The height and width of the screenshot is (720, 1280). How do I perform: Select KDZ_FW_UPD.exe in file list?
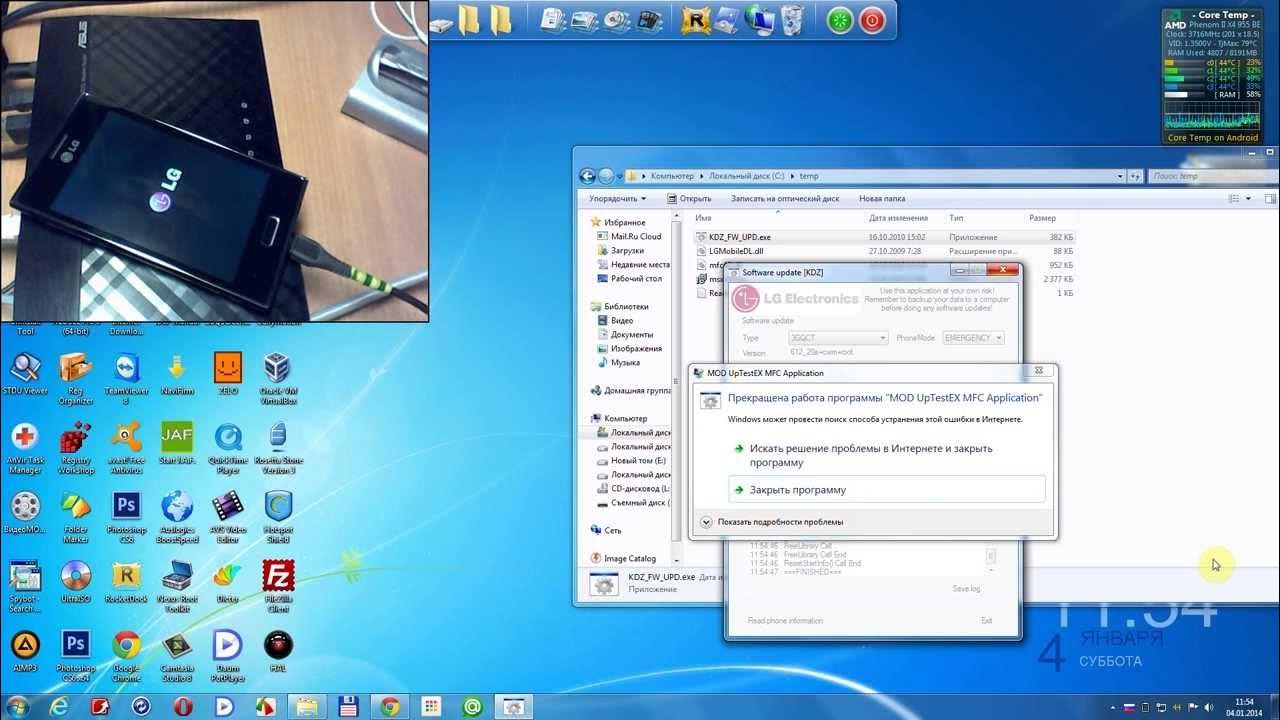click(x=885, y=237)
